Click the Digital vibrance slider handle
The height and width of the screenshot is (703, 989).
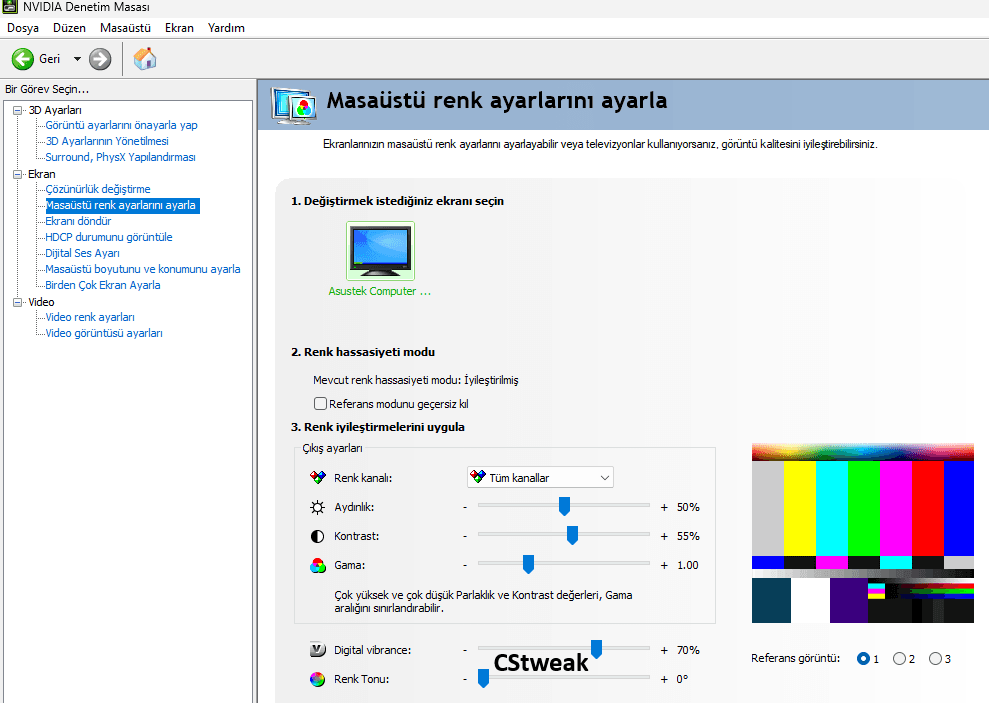click(x=597, y=649)
